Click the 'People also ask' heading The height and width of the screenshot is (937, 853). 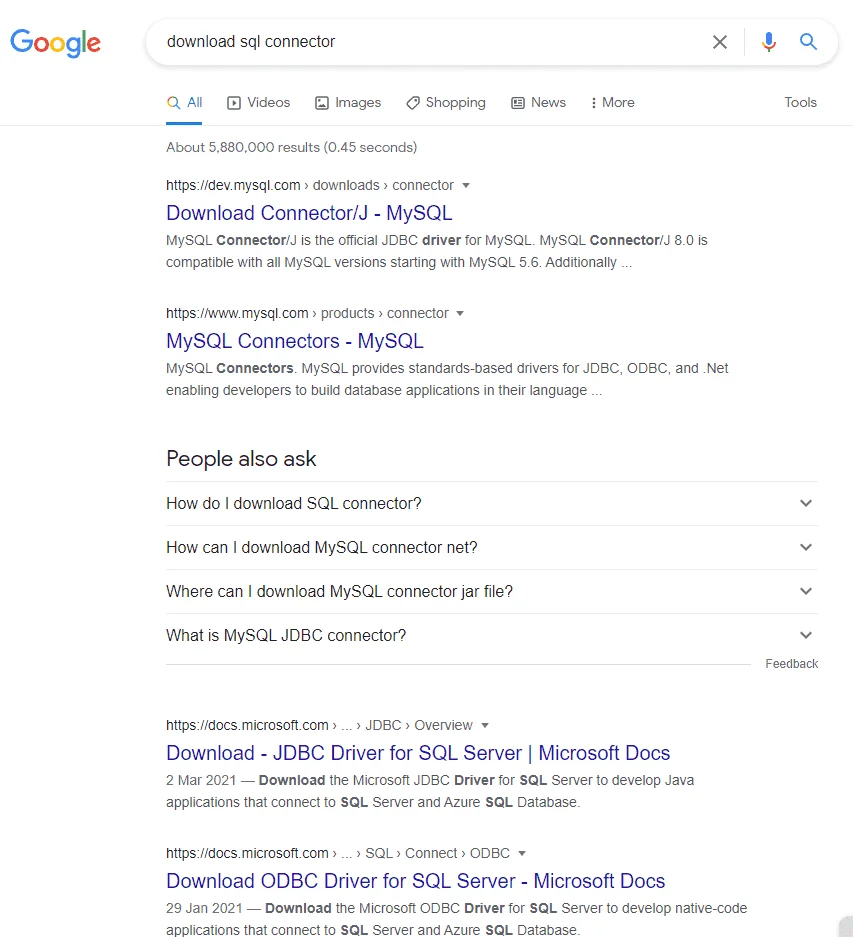(x=241, y=459)
